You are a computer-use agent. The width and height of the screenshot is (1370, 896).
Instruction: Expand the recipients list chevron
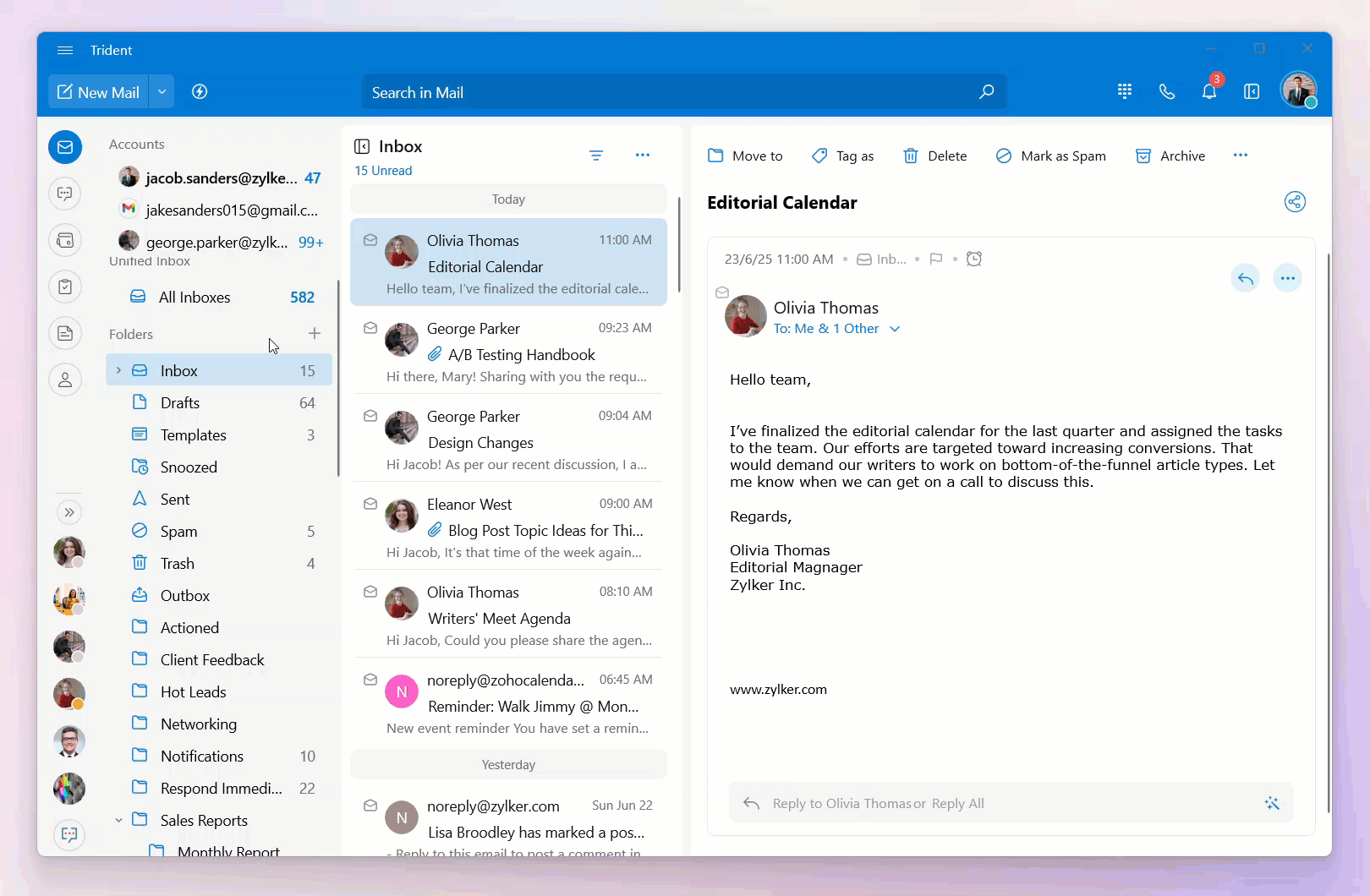(x=895, y=329)
